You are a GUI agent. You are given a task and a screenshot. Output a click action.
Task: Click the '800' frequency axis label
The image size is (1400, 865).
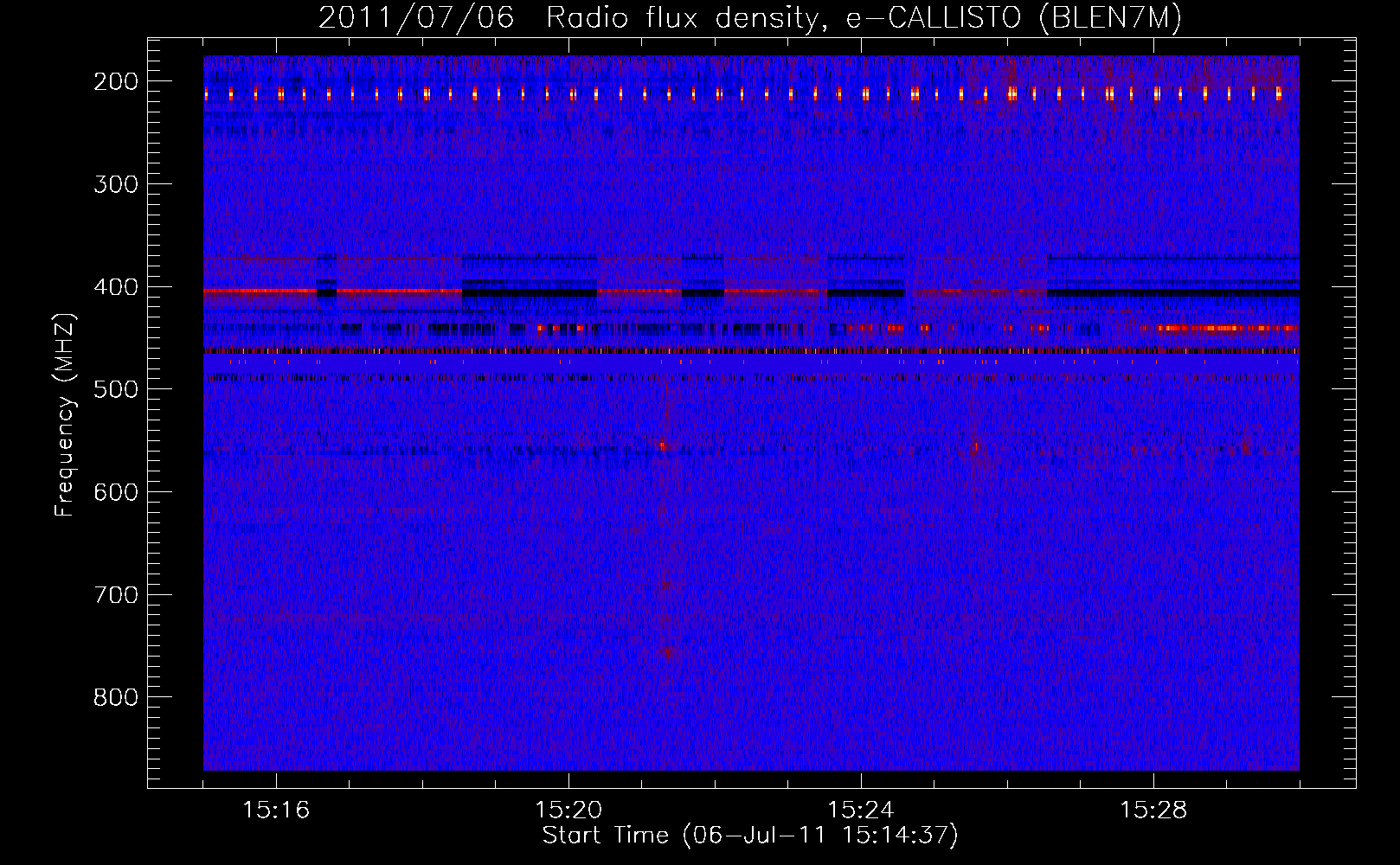[x=115, y=697]
